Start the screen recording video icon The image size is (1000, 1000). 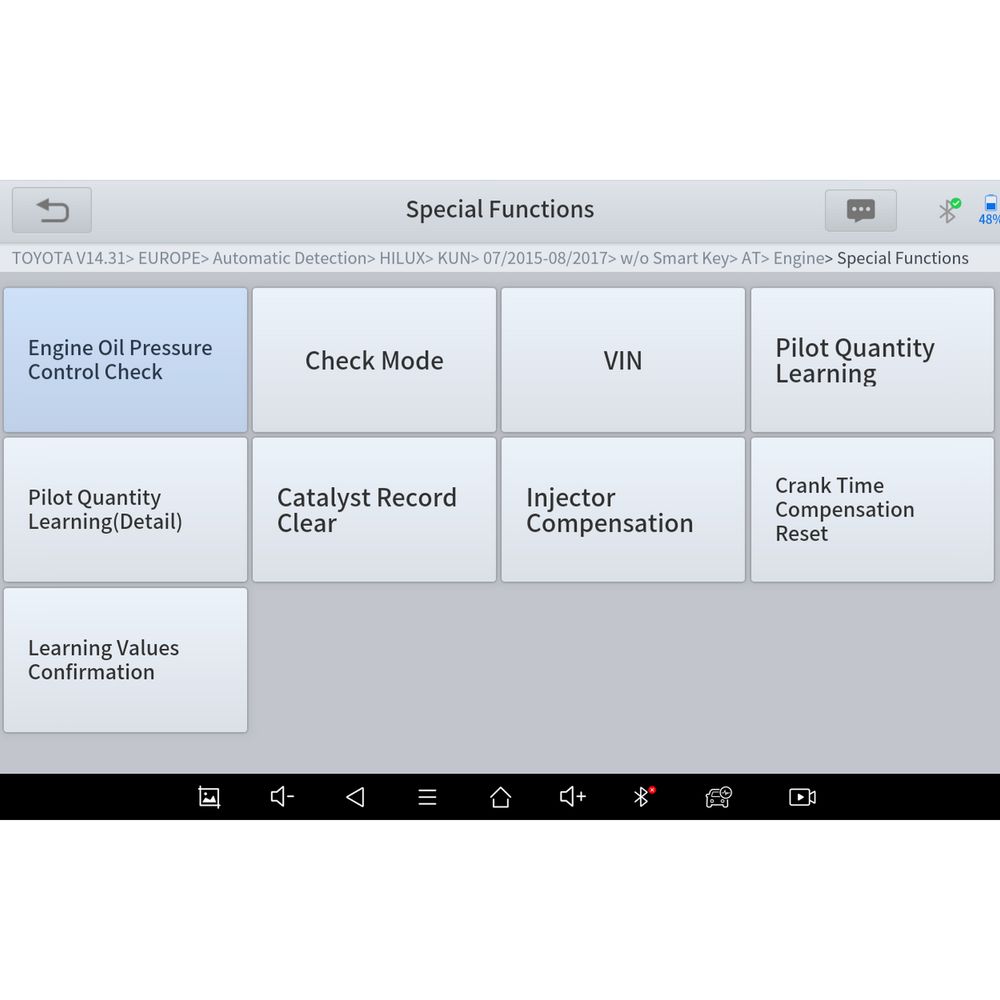pos(802,797)
